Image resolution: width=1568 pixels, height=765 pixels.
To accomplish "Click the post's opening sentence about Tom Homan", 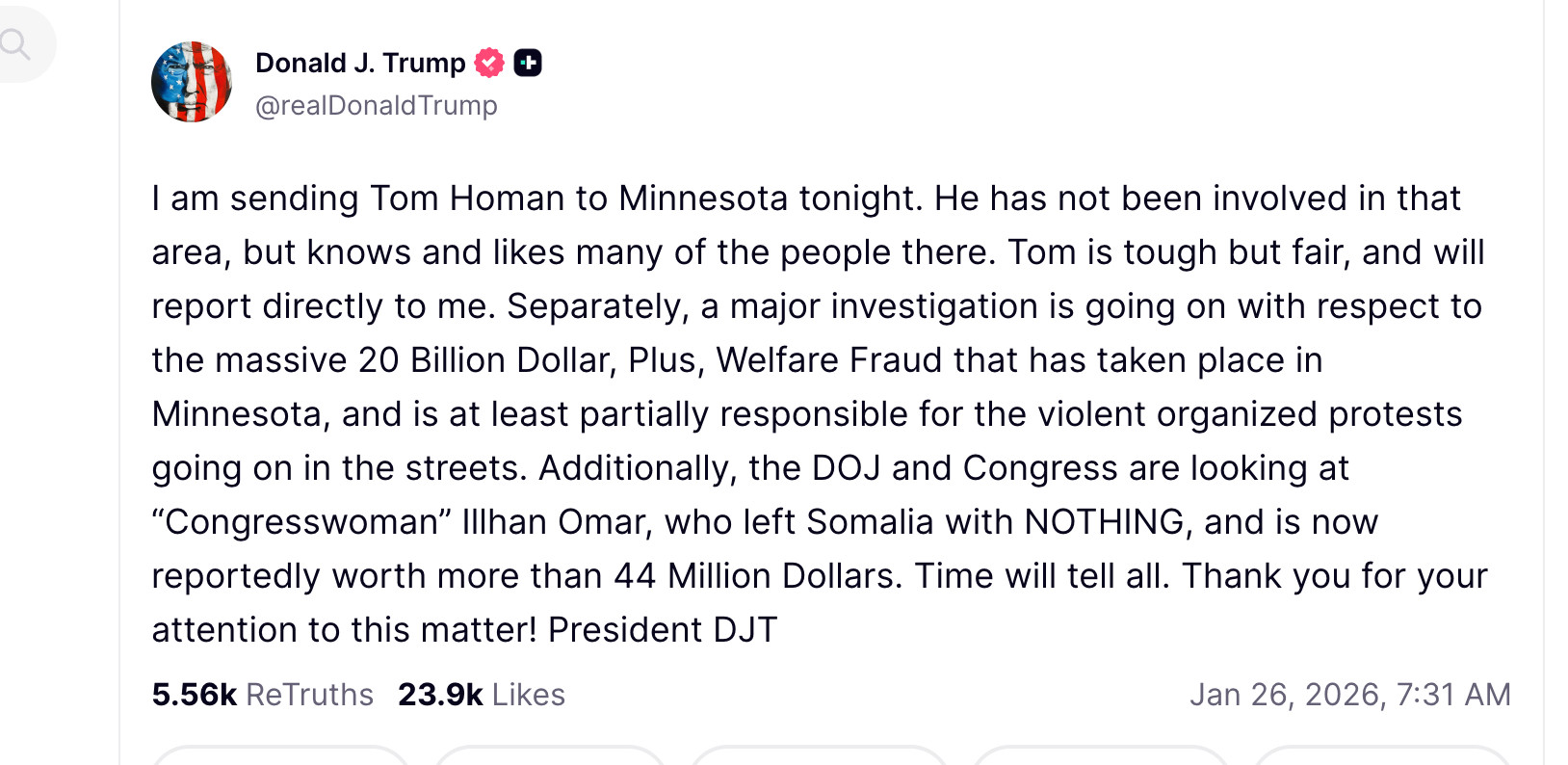I will coord(537,198).
